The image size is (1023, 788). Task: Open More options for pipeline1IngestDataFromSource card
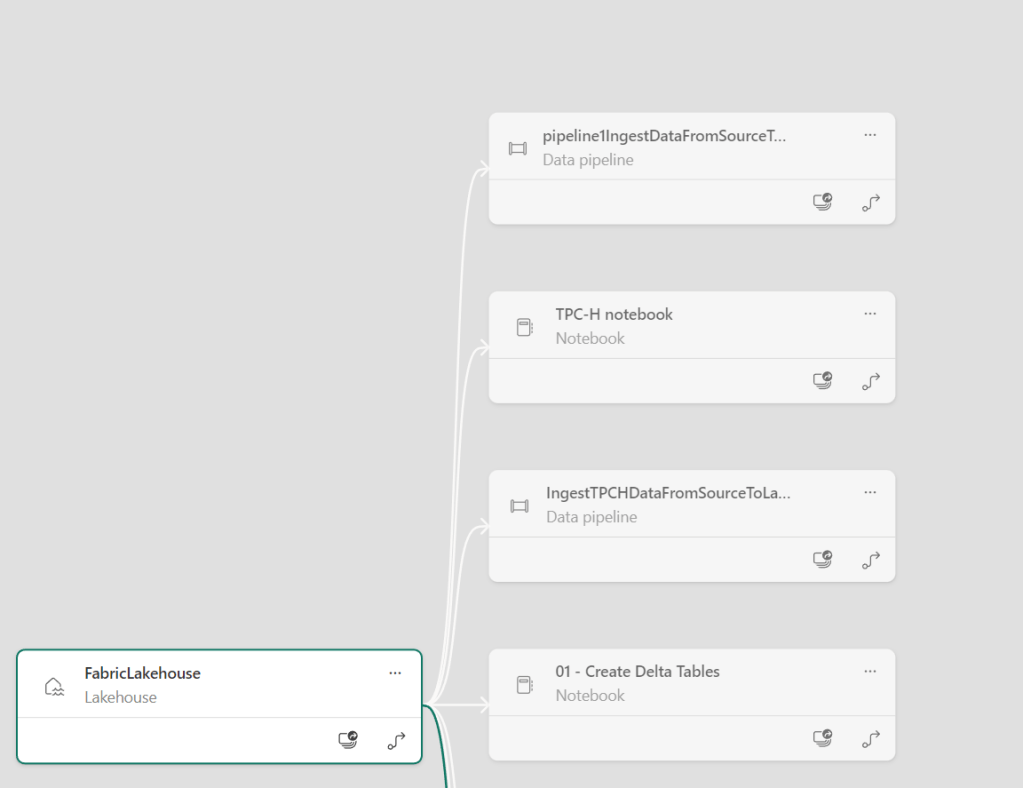click(x=870, y=135)
